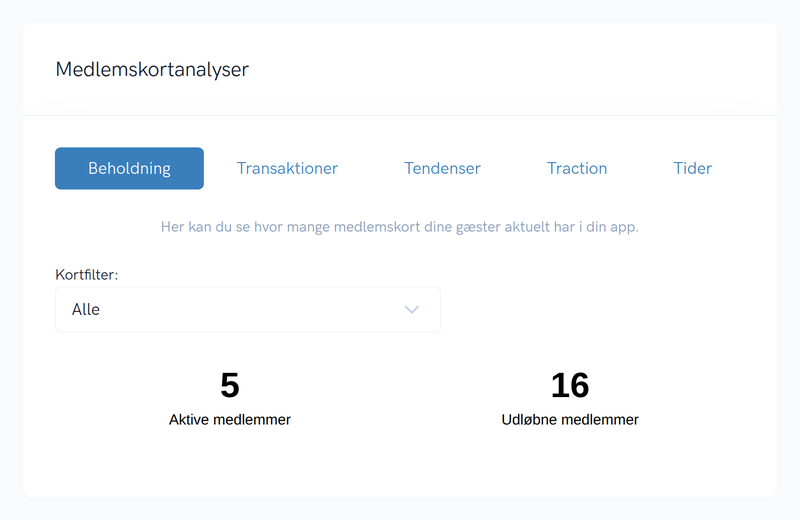This screenshot has width=800, height=520.
Task: Select the Beholdning tab
Action: (x=129, y=168)
